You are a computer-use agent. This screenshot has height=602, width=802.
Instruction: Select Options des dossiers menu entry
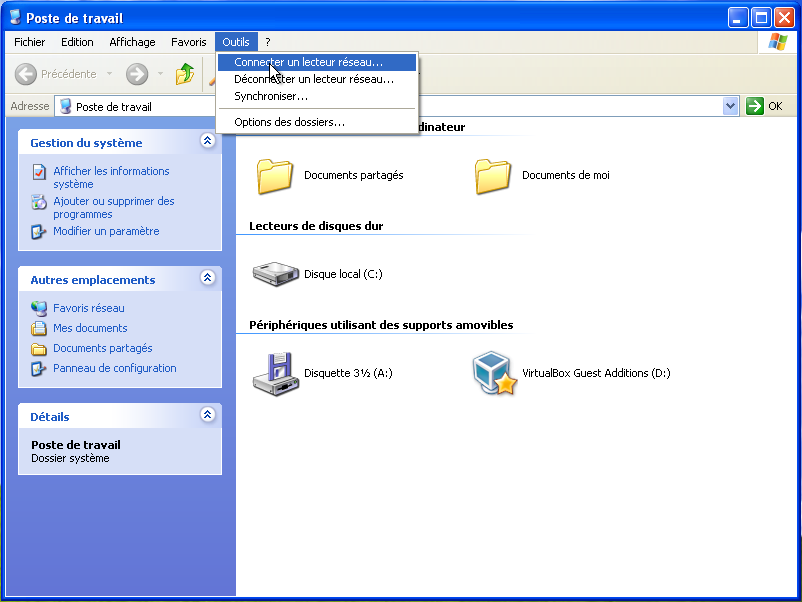pyautogui.click(x=289, y=122)
